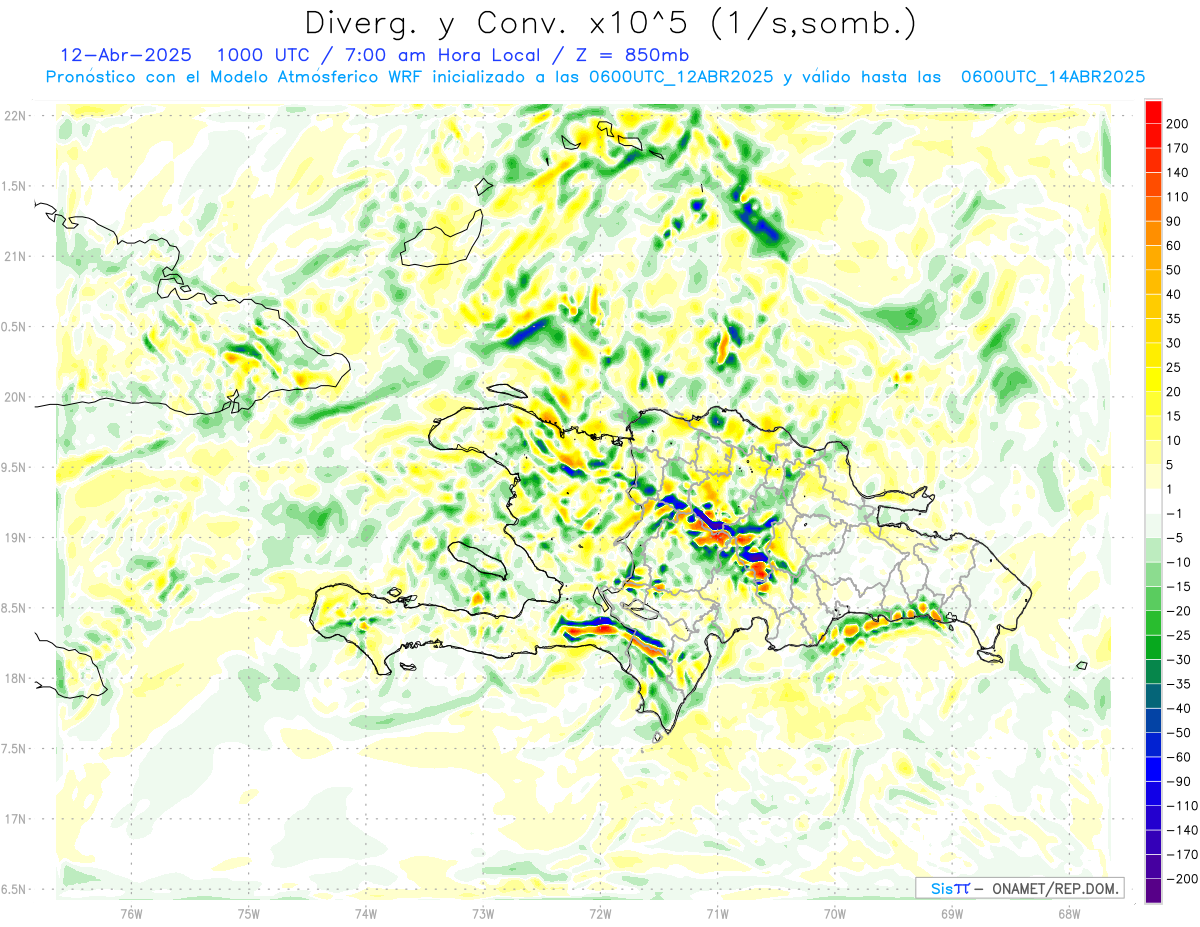Click the title 'Diverg. y Conv. x10^5 (1/s,somb.)'
This screenshot has width=1200, height=927.
point(609,23)
